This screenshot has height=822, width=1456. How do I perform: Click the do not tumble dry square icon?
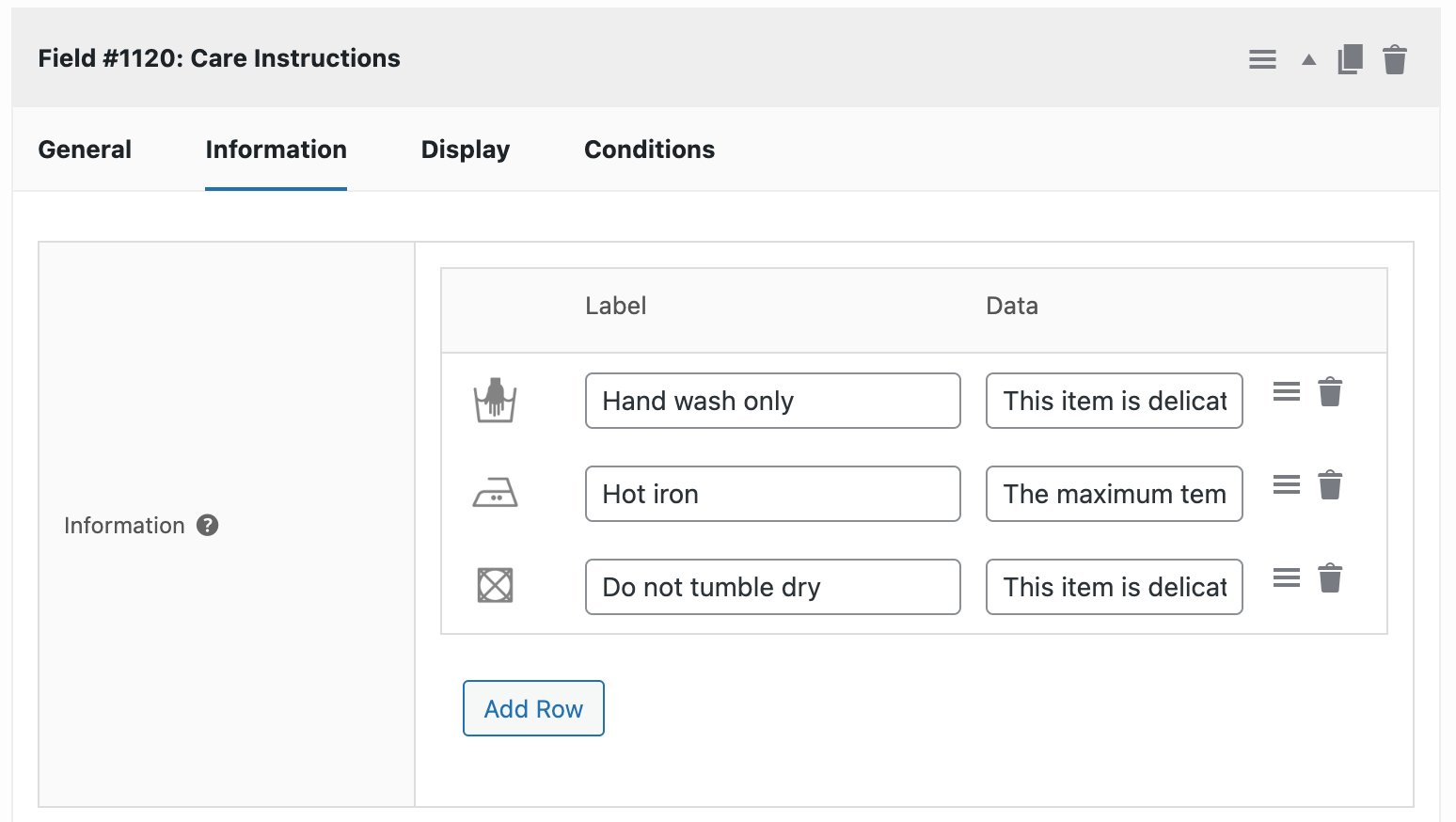496,586
